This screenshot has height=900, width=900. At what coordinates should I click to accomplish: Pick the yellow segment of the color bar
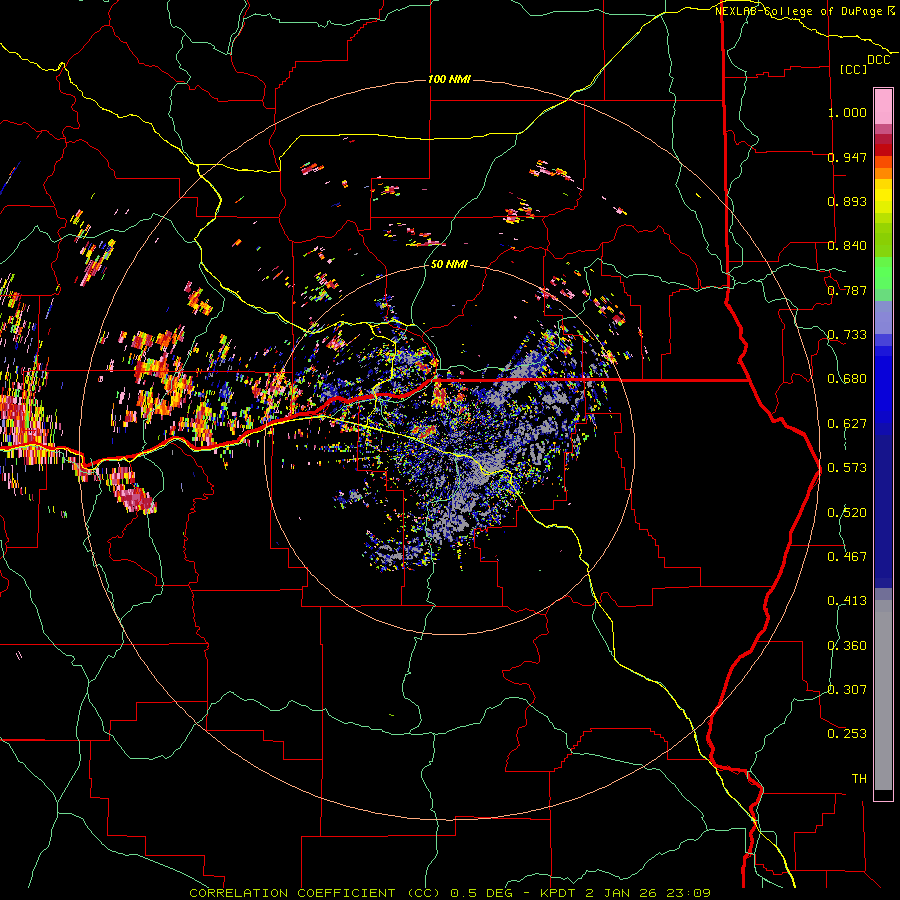[x=883, y=196]
